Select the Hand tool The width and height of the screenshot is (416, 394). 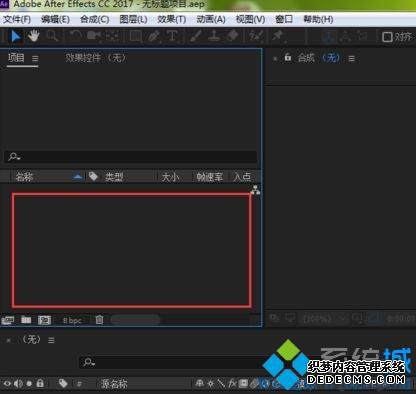(x=33, y=36)
